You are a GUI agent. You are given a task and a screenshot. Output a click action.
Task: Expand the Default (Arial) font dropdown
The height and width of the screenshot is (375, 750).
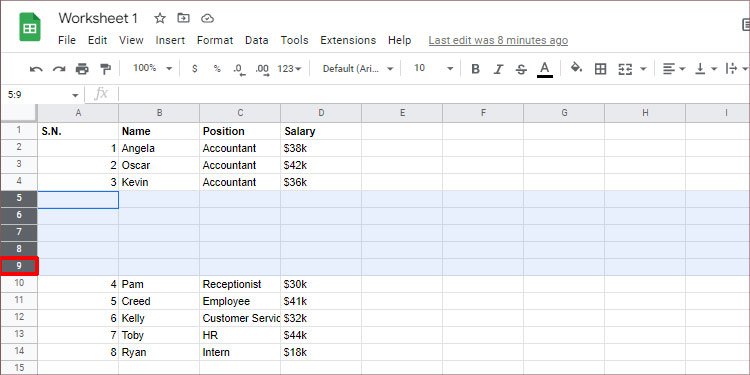[x=358, y=69]
